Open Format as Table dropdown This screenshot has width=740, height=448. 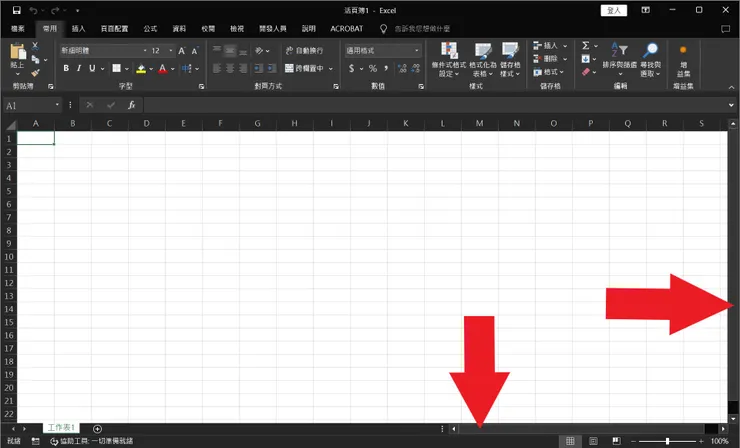click(483, 59)
